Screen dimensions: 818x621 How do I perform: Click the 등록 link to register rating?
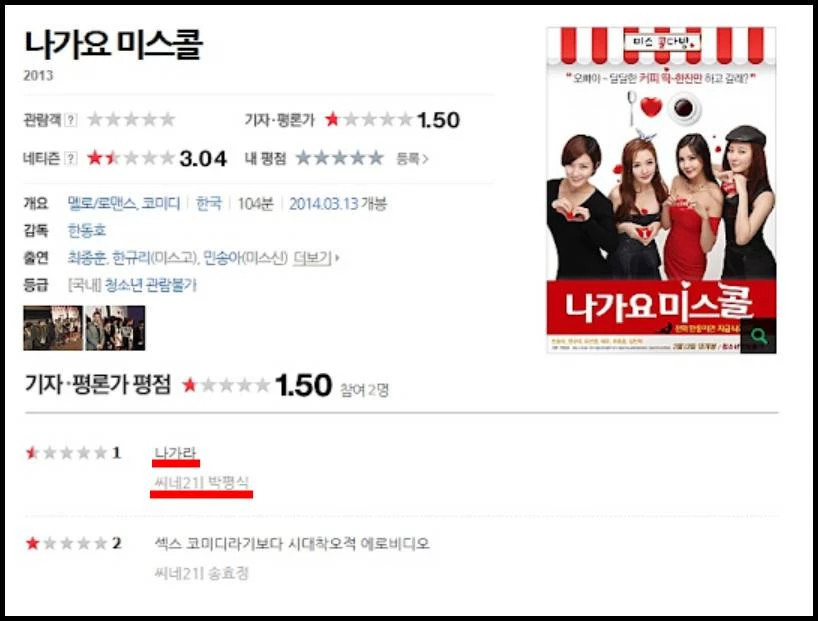coord(412,159)
